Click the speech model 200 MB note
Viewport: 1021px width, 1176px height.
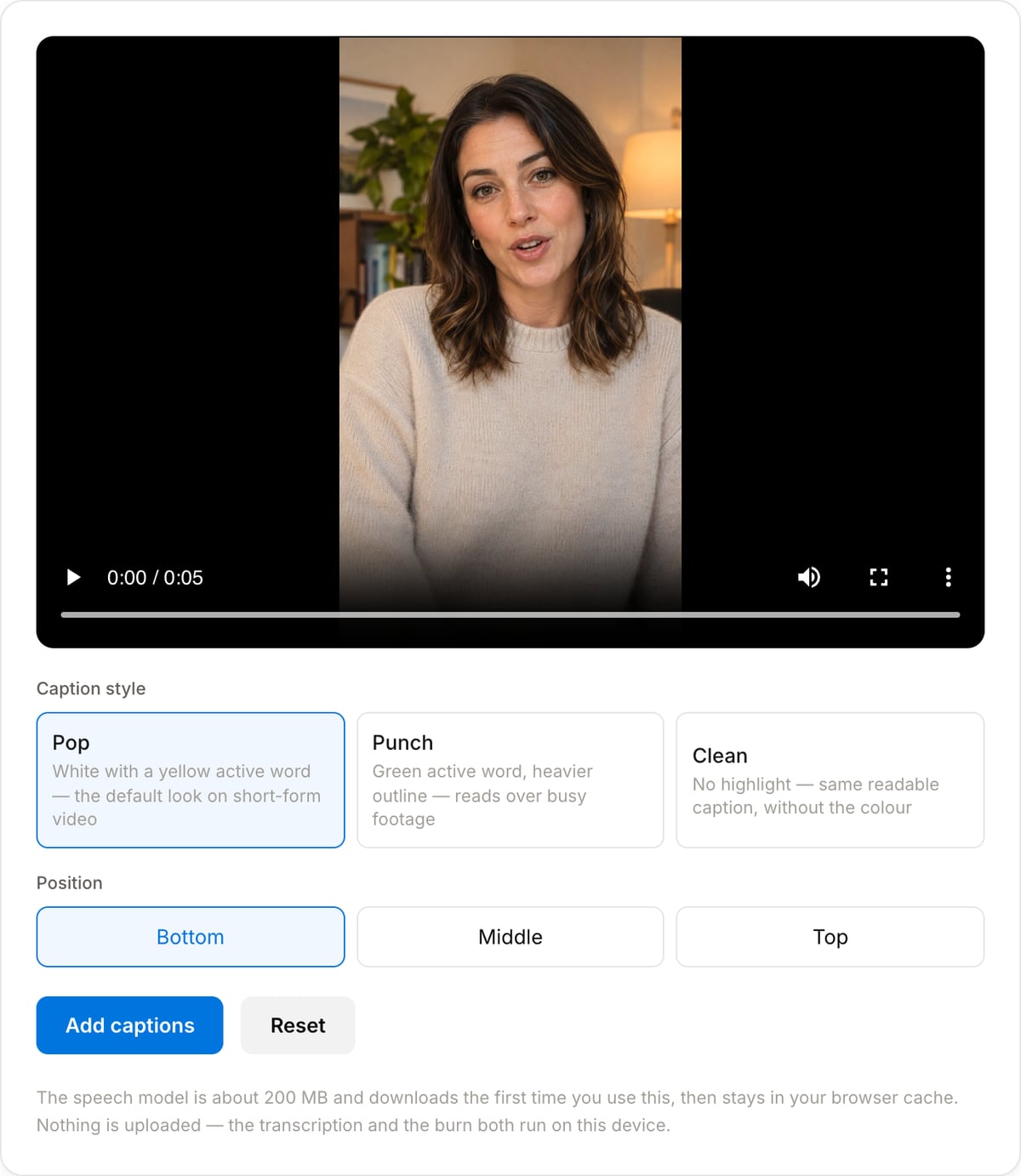tap(498, 1111)
